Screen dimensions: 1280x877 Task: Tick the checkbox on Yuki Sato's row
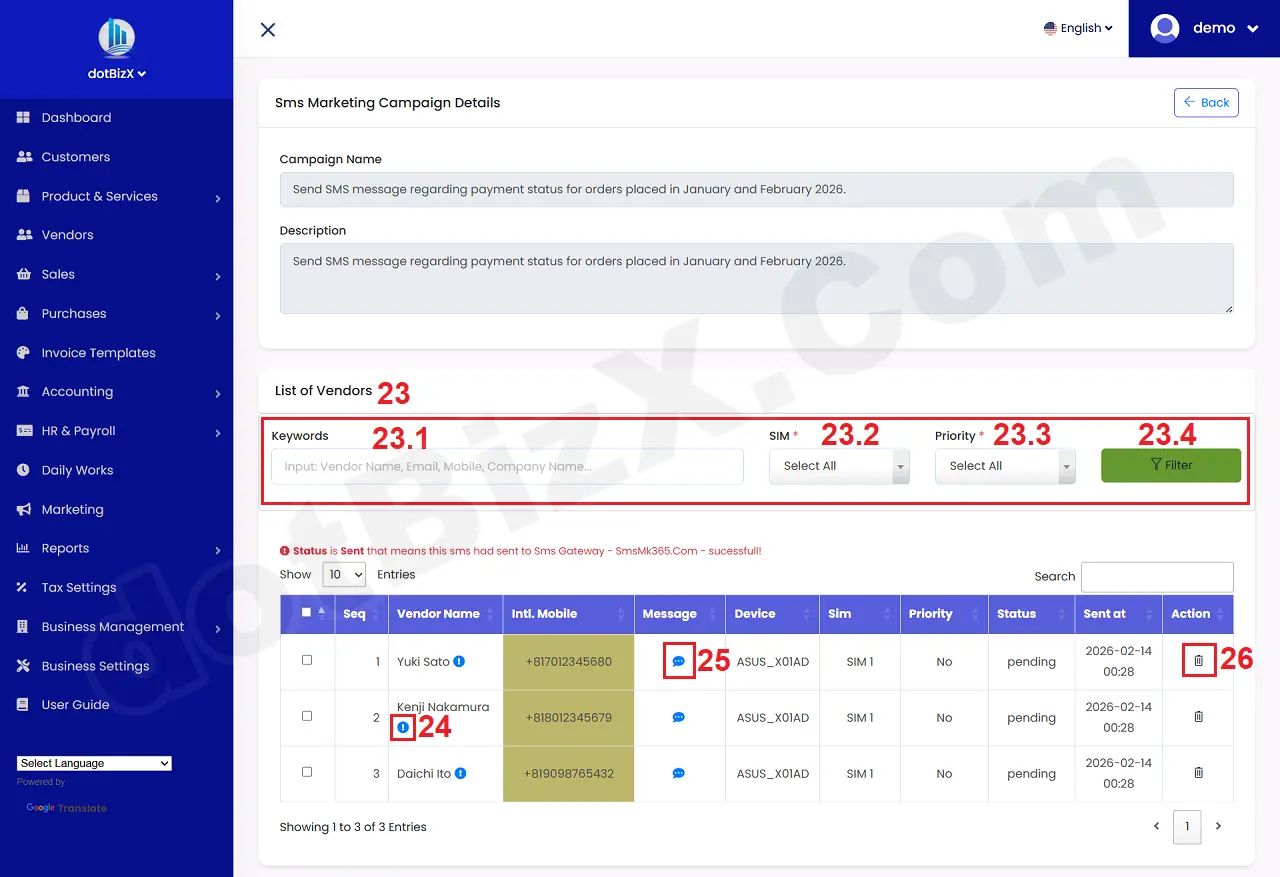tap(307, 661)
